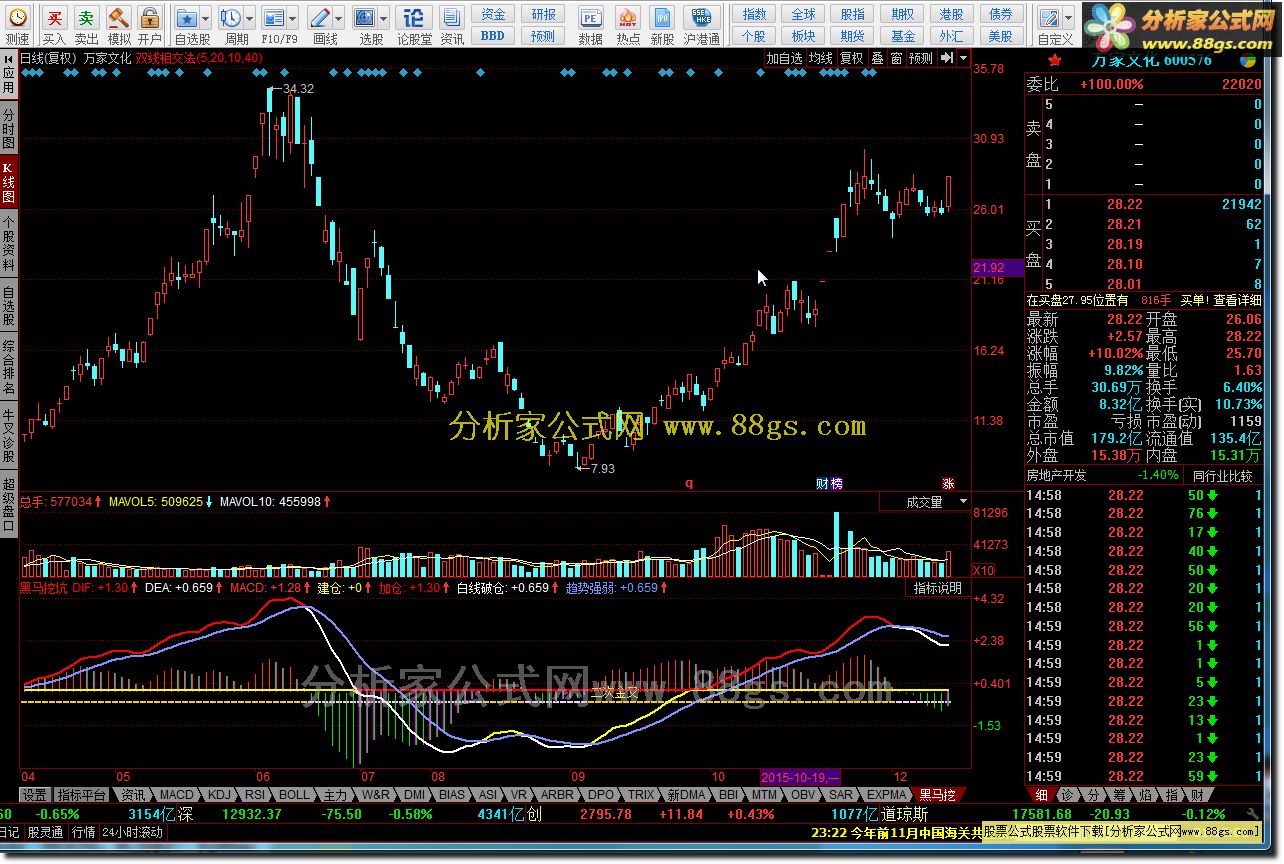Click the 窗 window icon above chart
Viewport: 1284px width, 864px height.
pyautogui.click(x=896, y=59)
